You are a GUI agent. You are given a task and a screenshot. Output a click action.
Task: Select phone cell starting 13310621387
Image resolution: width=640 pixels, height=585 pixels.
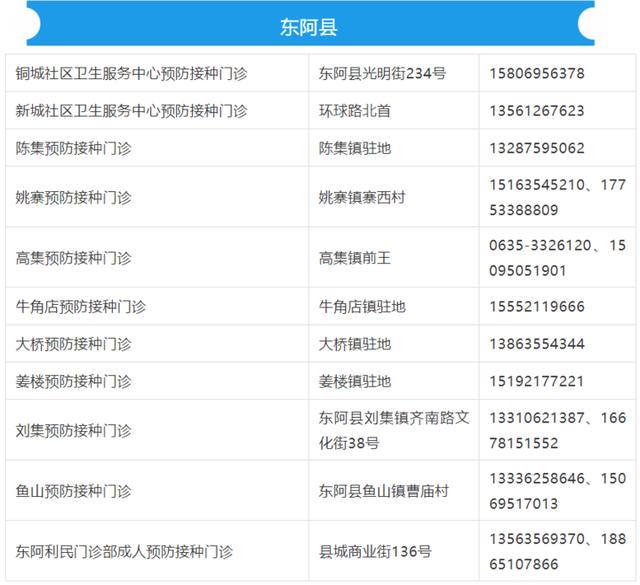[558, 430]
